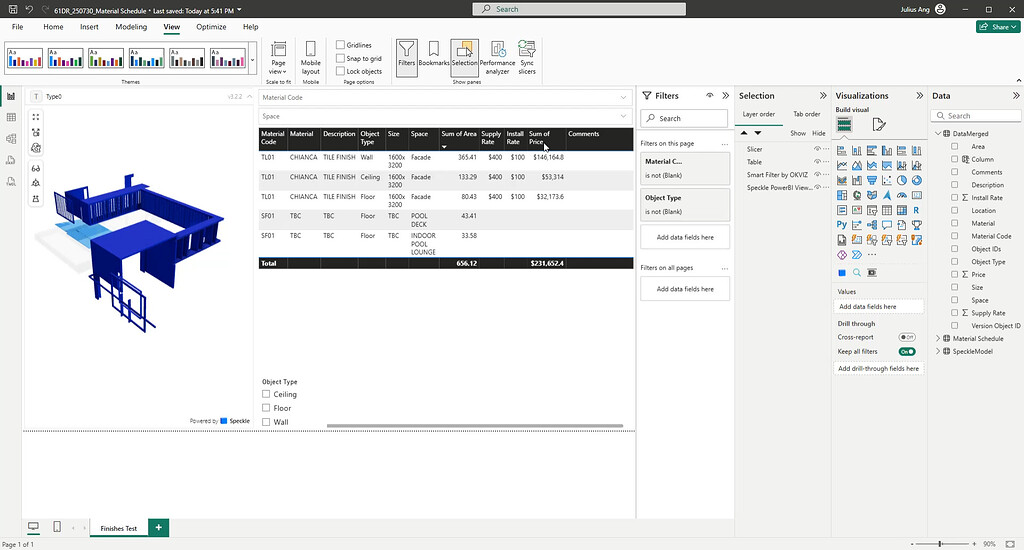Add a new report page
The width and height of the screenshot is (1024, 550).
point(159,527)
